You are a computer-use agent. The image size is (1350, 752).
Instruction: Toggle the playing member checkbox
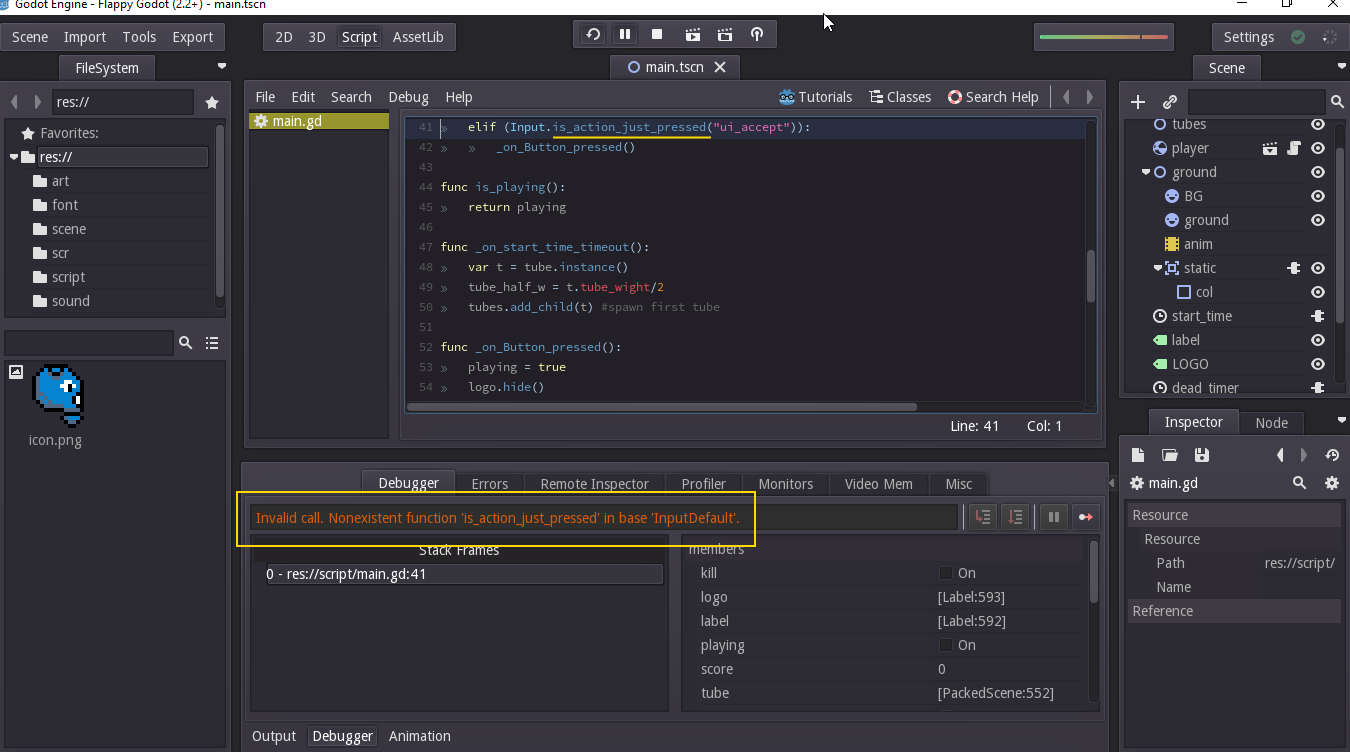pos(945,645)
